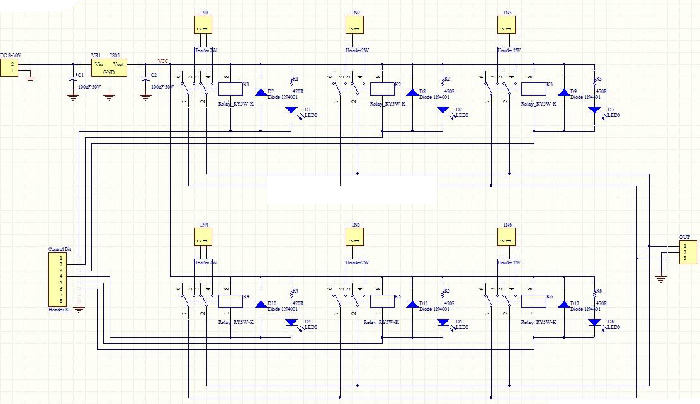Image resolution: width=700 pixels, height=404 pixels.
Task: Select the changeover switch contacts beside K3
Action: click(499, 86)
